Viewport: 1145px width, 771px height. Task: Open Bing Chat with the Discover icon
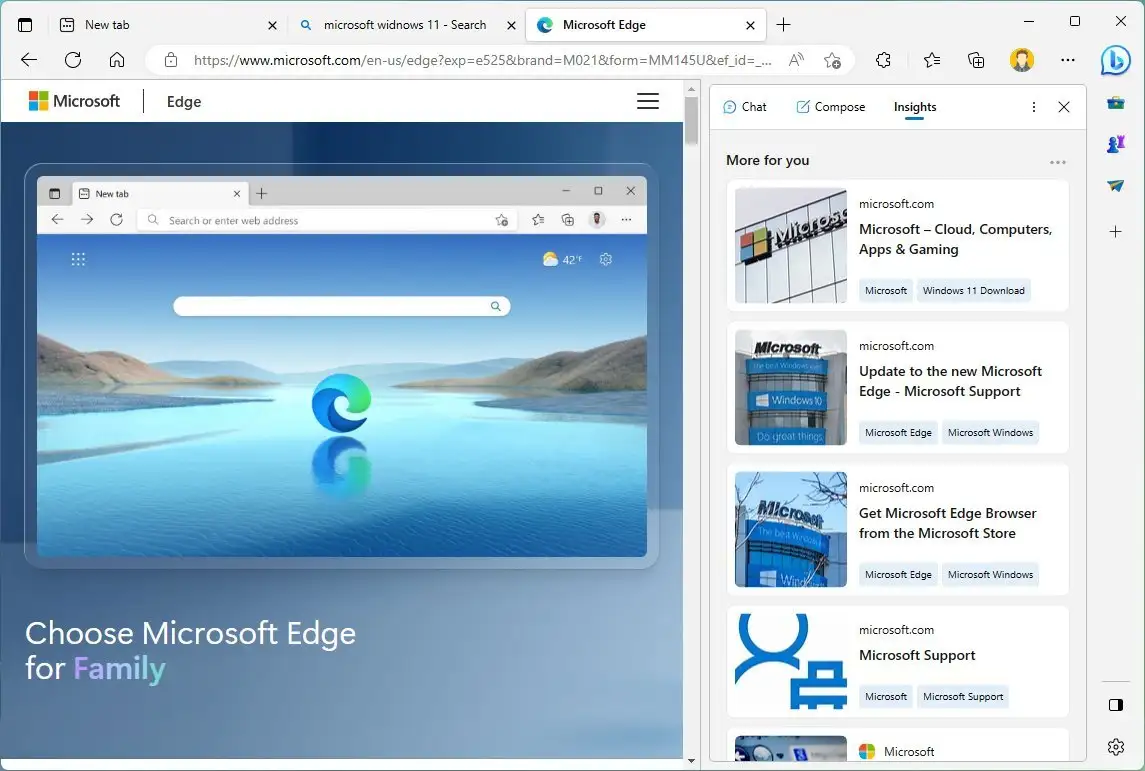pos(1117,60)
